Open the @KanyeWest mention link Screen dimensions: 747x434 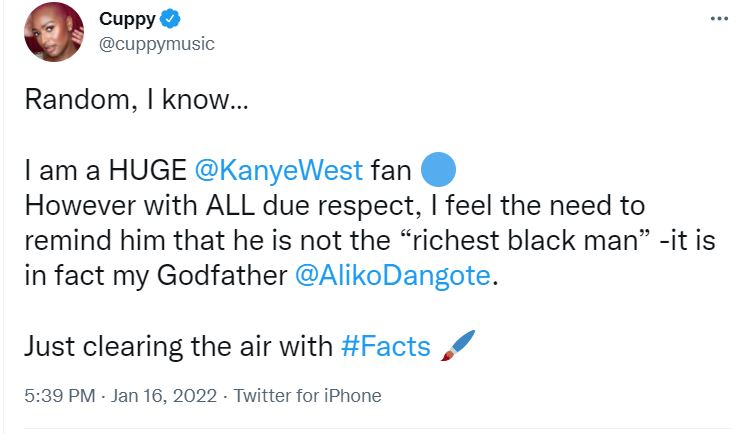278,170
